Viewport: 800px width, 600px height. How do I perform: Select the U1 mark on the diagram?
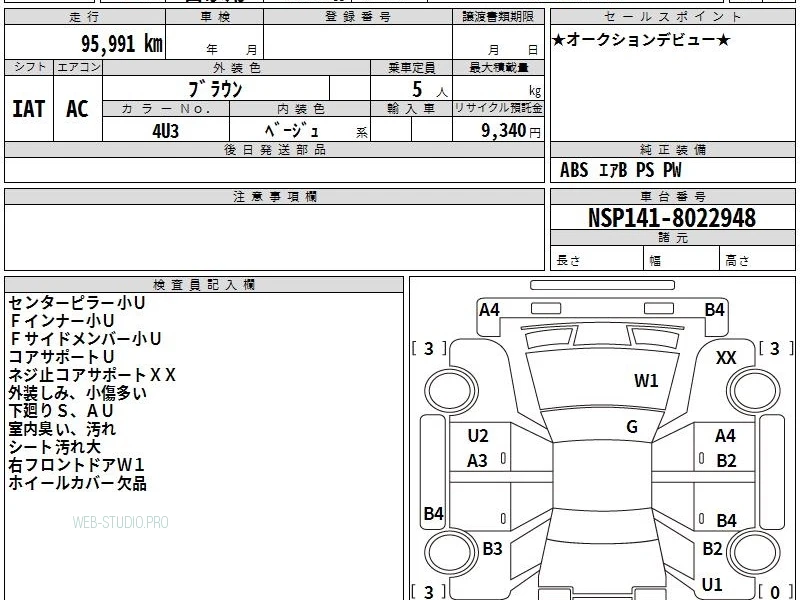(712, 584)
